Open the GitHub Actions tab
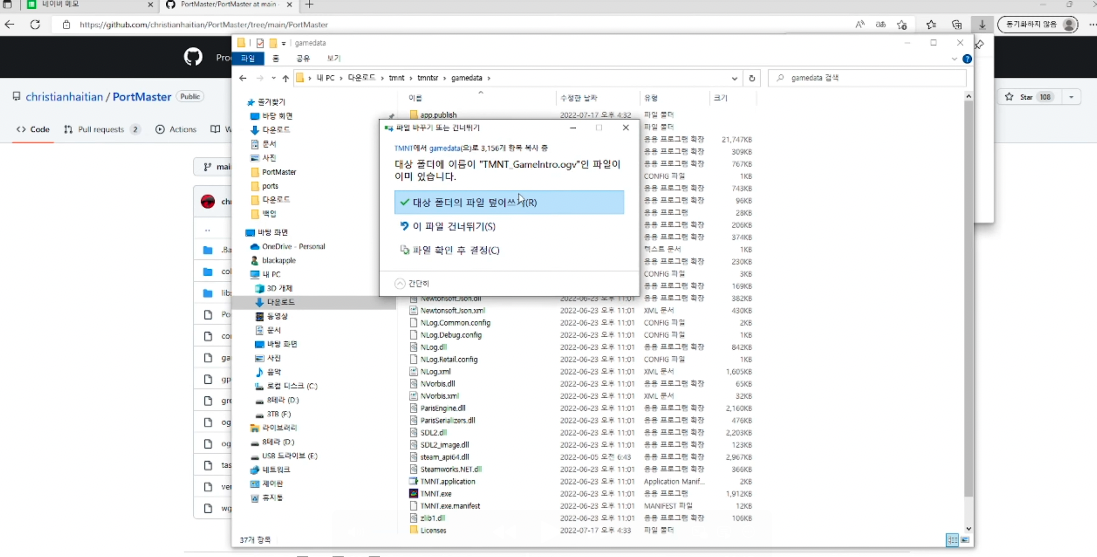1097x557 pixels. [176, 129]
